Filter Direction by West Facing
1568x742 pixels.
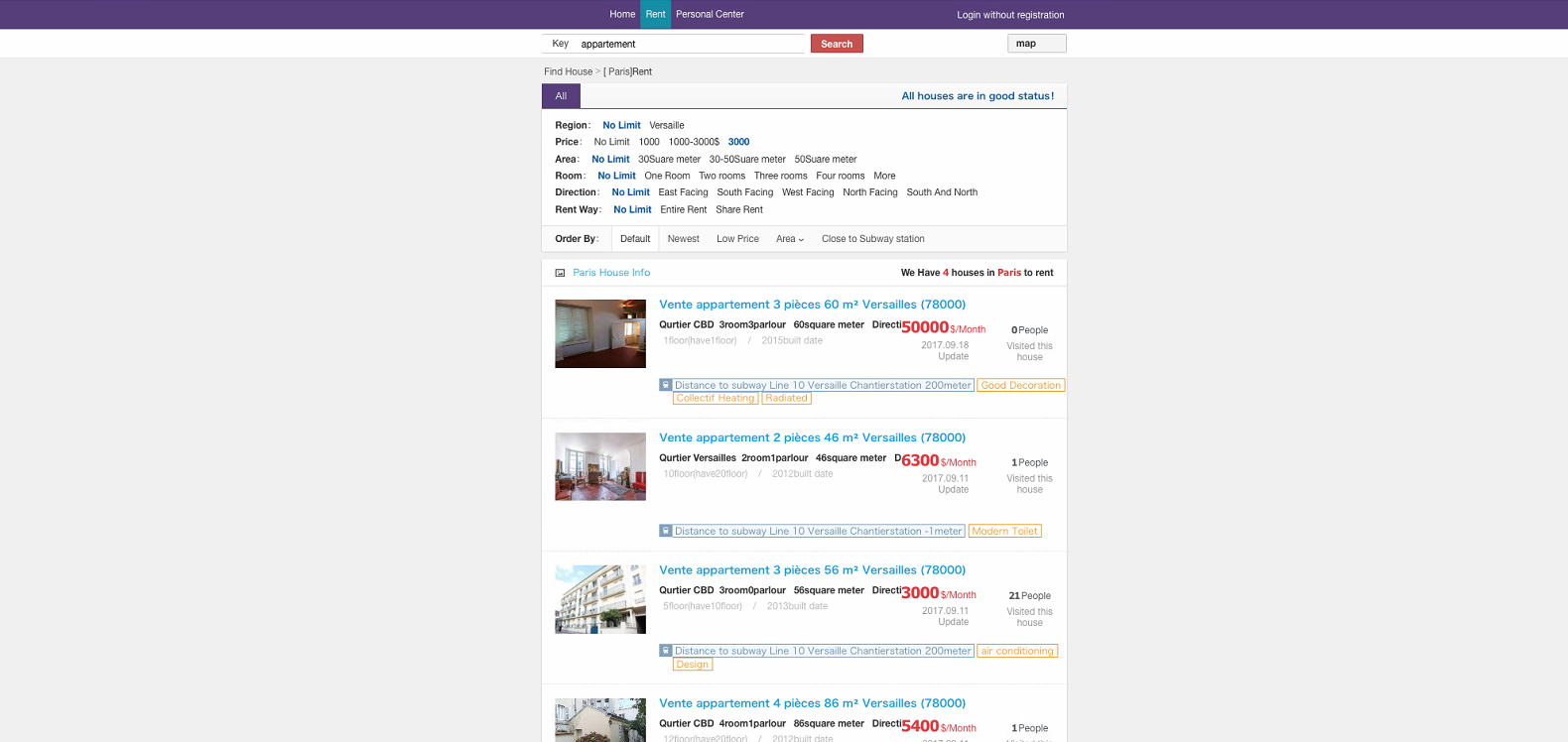coord(808,192)
